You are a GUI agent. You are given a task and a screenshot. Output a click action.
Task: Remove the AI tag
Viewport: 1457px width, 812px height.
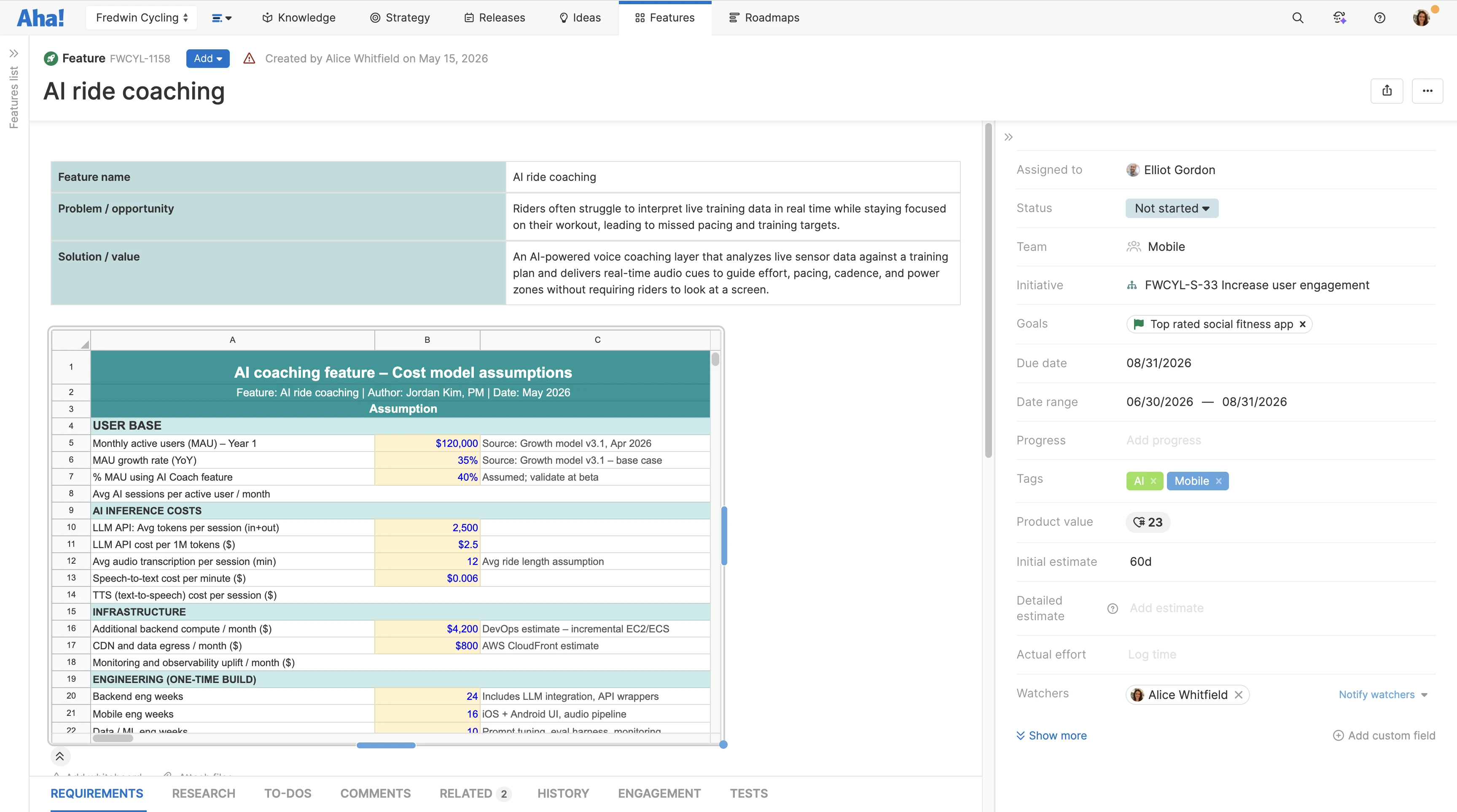(x=1153, y=481)
